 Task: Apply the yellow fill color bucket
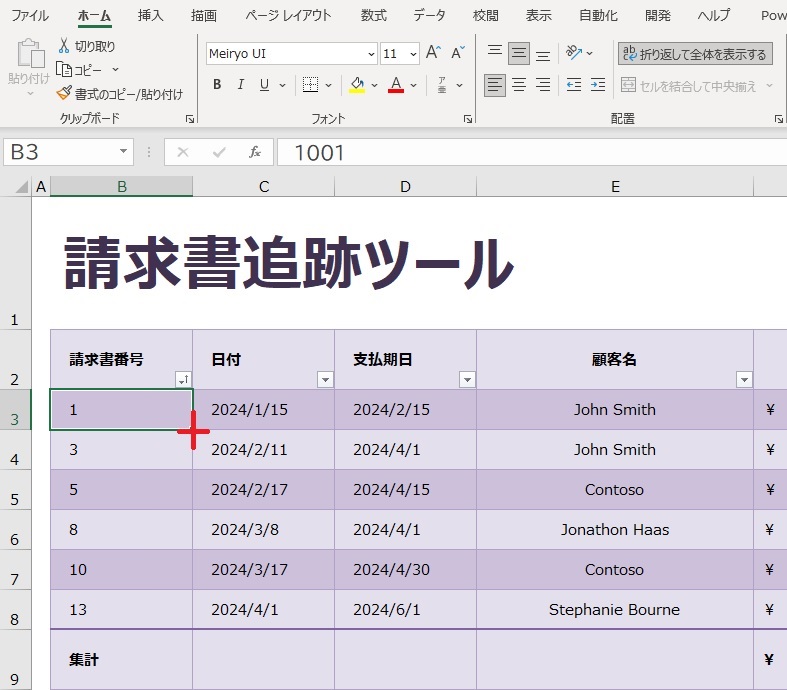pyautogui.click(x=357, y=85)
